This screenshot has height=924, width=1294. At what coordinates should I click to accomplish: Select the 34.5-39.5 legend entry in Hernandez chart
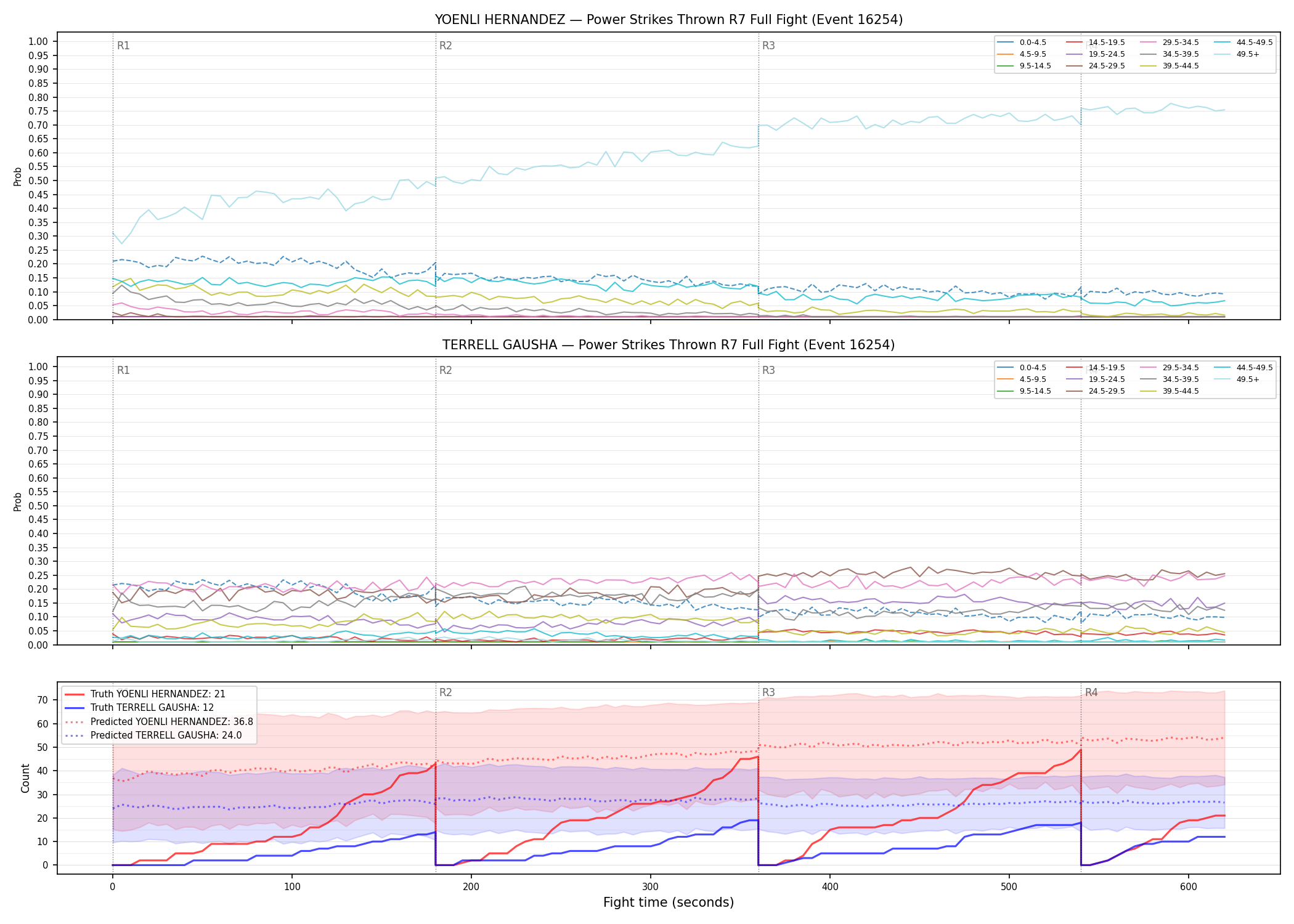tap(1170, 54)
